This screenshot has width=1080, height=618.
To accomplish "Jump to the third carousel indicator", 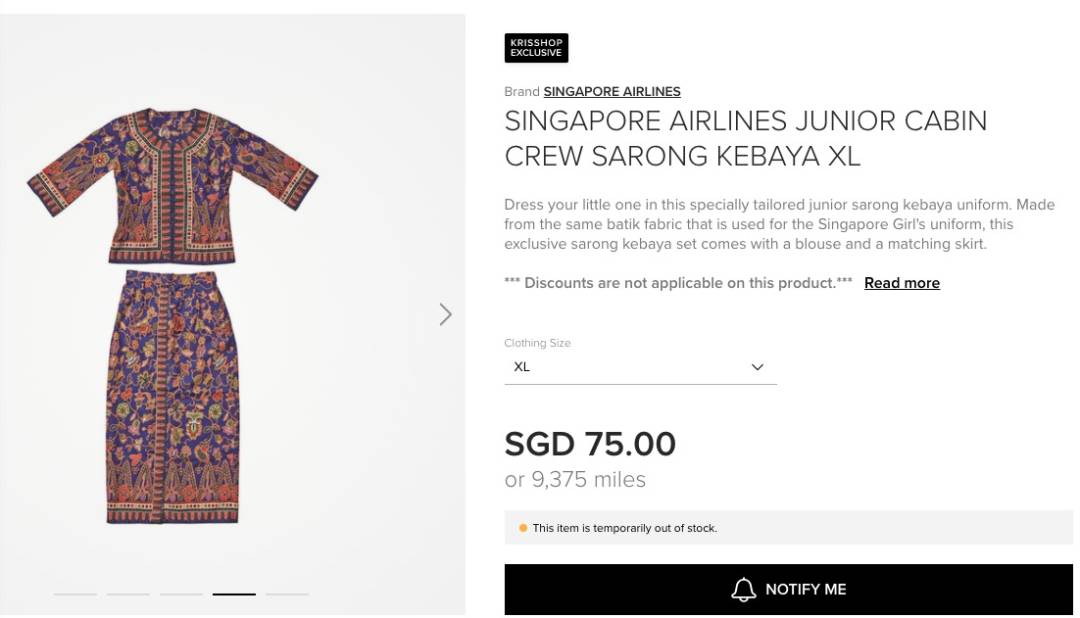I will click(181, 594).
